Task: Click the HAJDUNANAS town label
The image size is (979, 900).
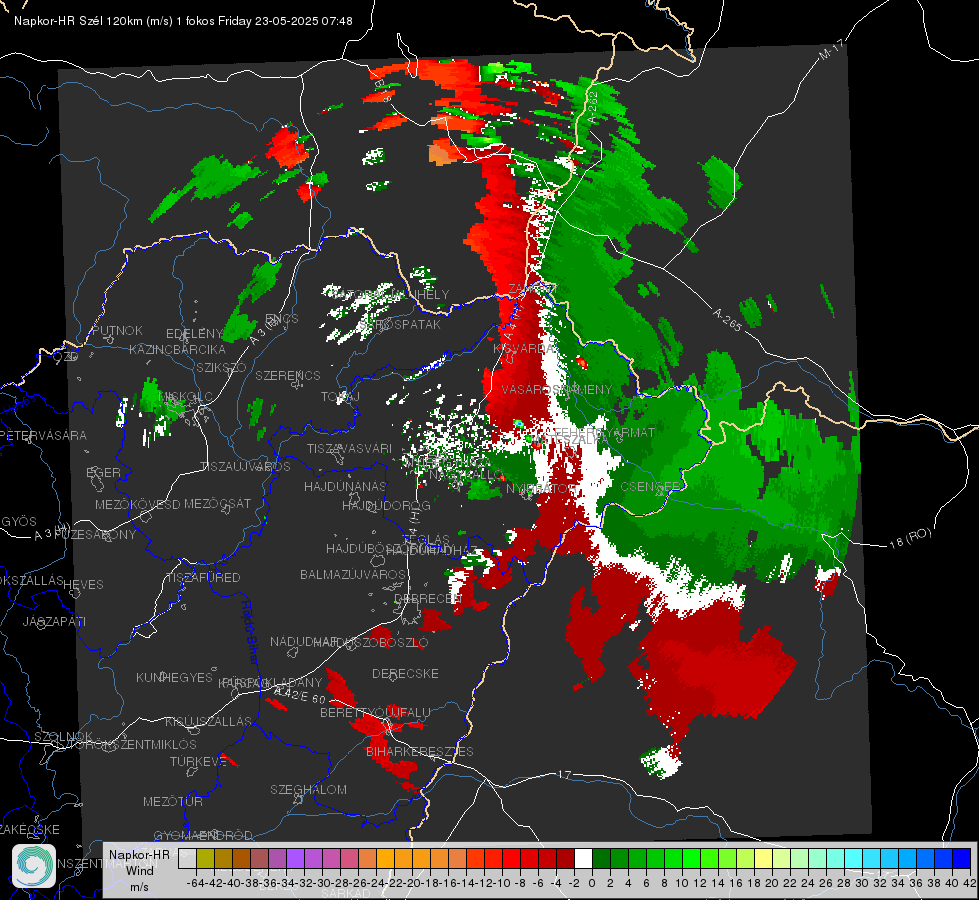Action: tap(345, 486)
